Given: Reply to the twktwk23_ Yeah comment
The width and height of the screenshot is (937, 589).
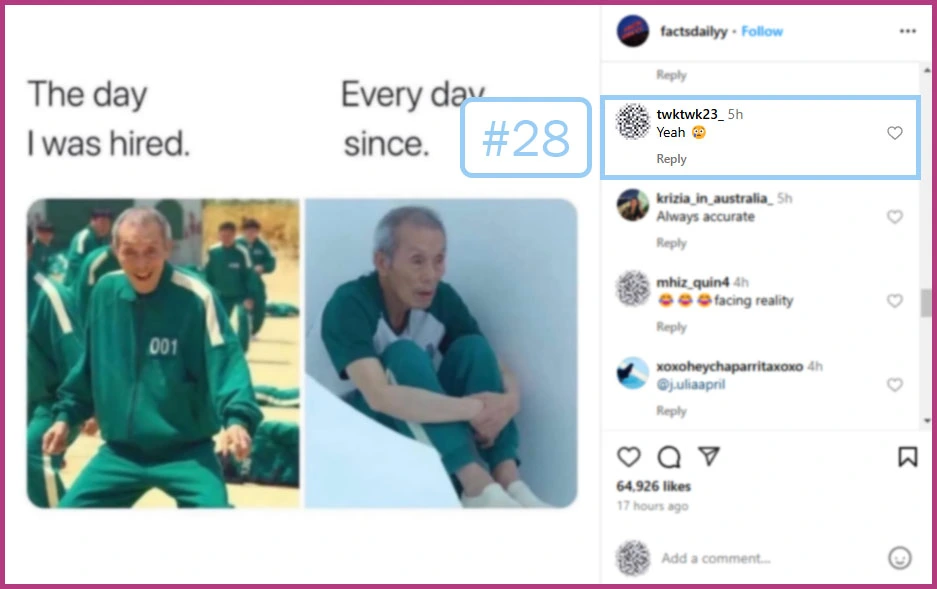Looking at the screenshot, I should 672,159.
